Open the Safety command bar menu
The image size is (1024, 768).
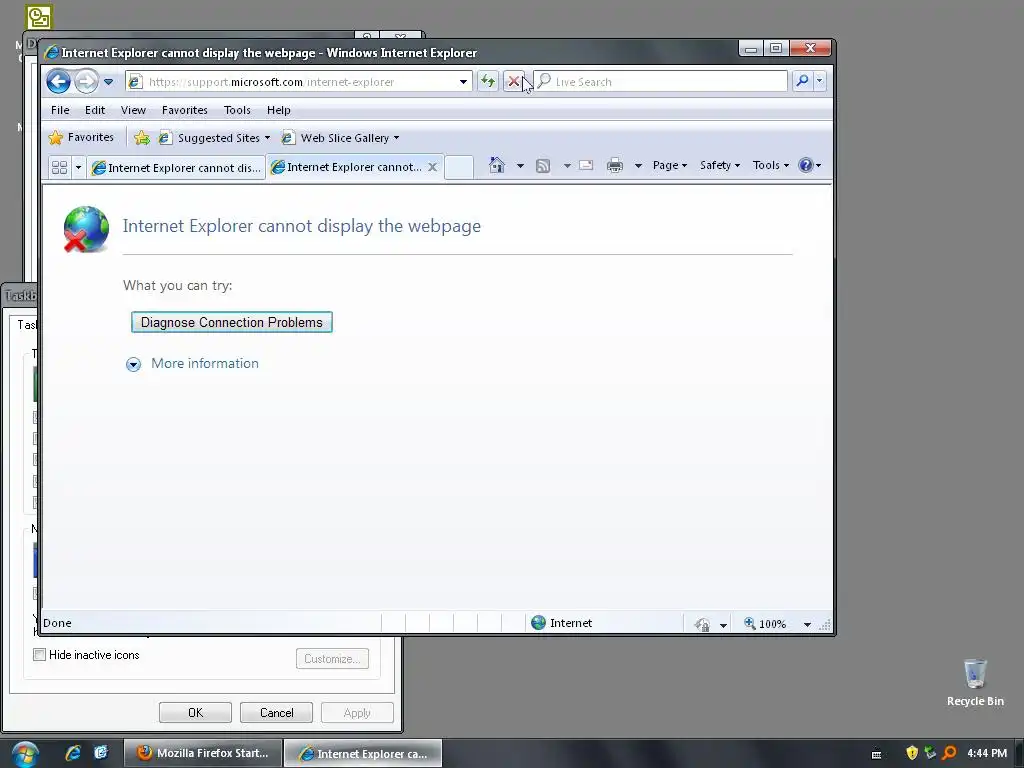point(720,165)
